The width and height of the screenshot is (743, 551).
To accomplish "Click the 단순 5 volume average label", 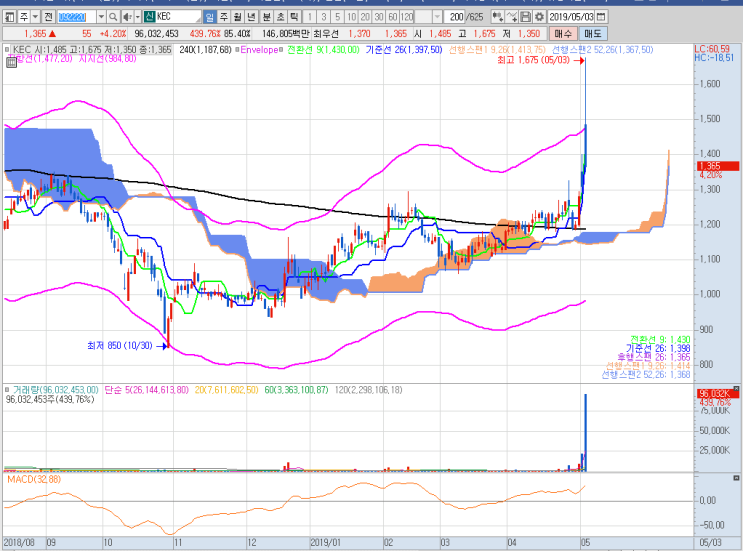I will pyautogui.click(x=146, y=390).
